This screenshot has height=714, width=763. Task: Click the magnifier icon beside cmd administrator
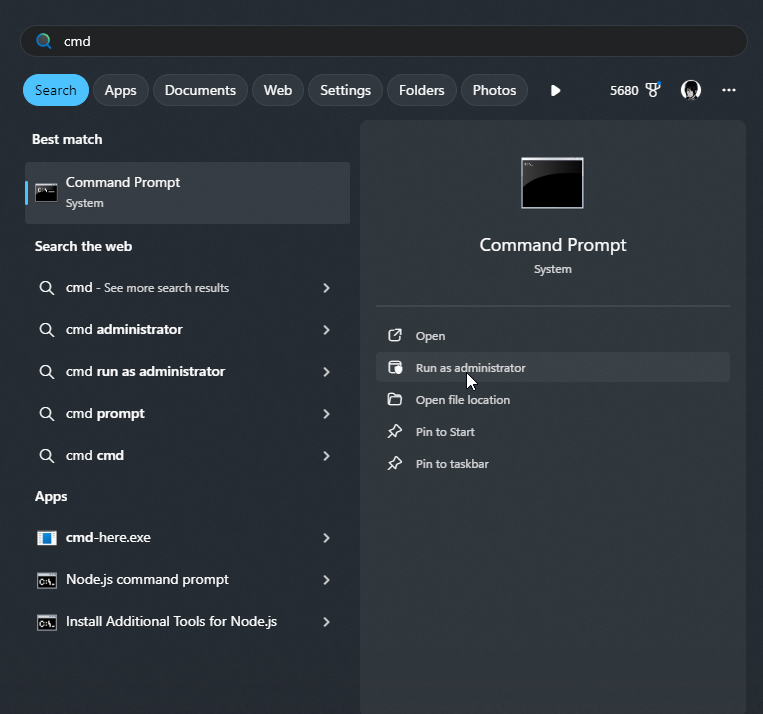(47, 330)
